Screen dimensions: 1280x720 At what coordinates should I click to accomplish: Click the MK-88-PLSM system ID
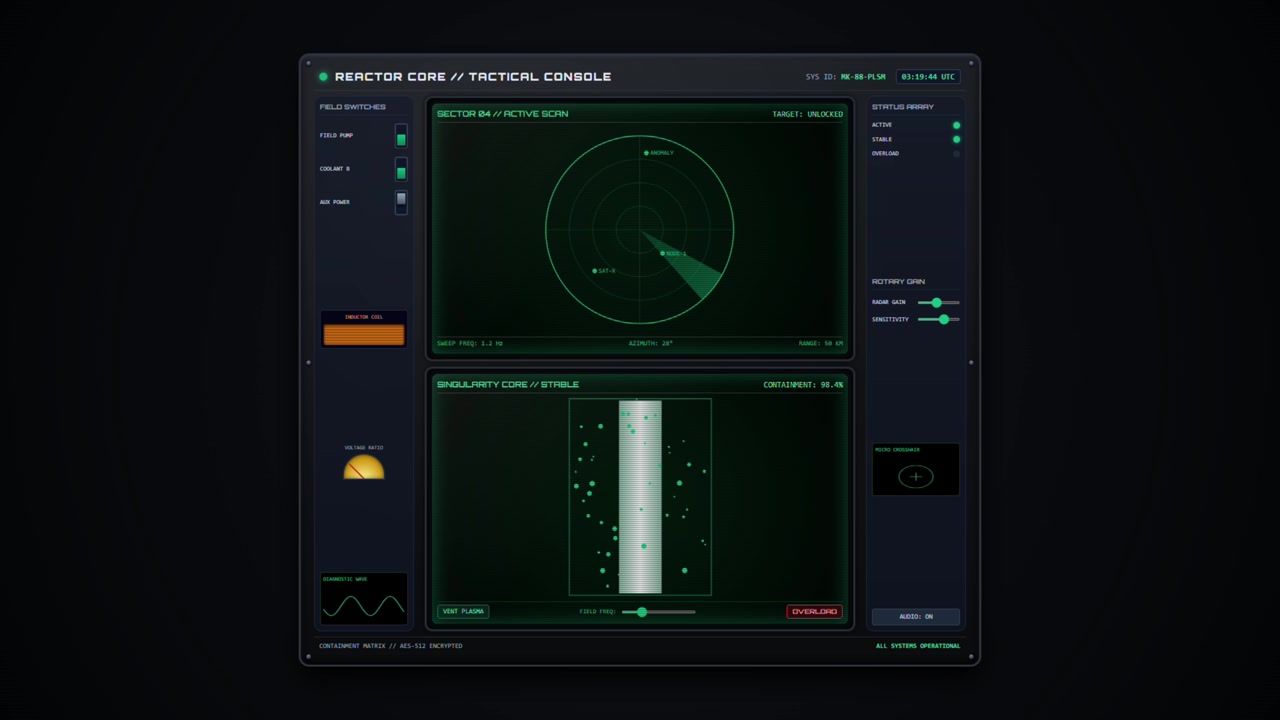pyautogui.click(x=863, y=77)
